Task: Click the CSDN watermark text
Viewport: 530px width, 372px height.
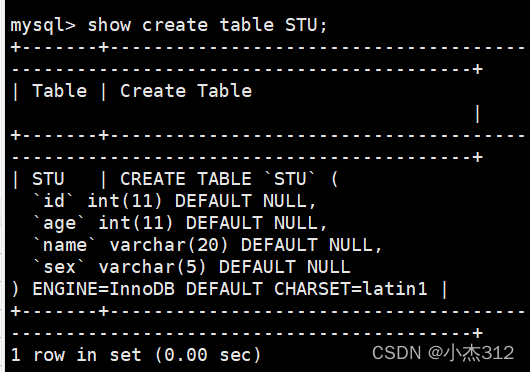Action: 396,353
